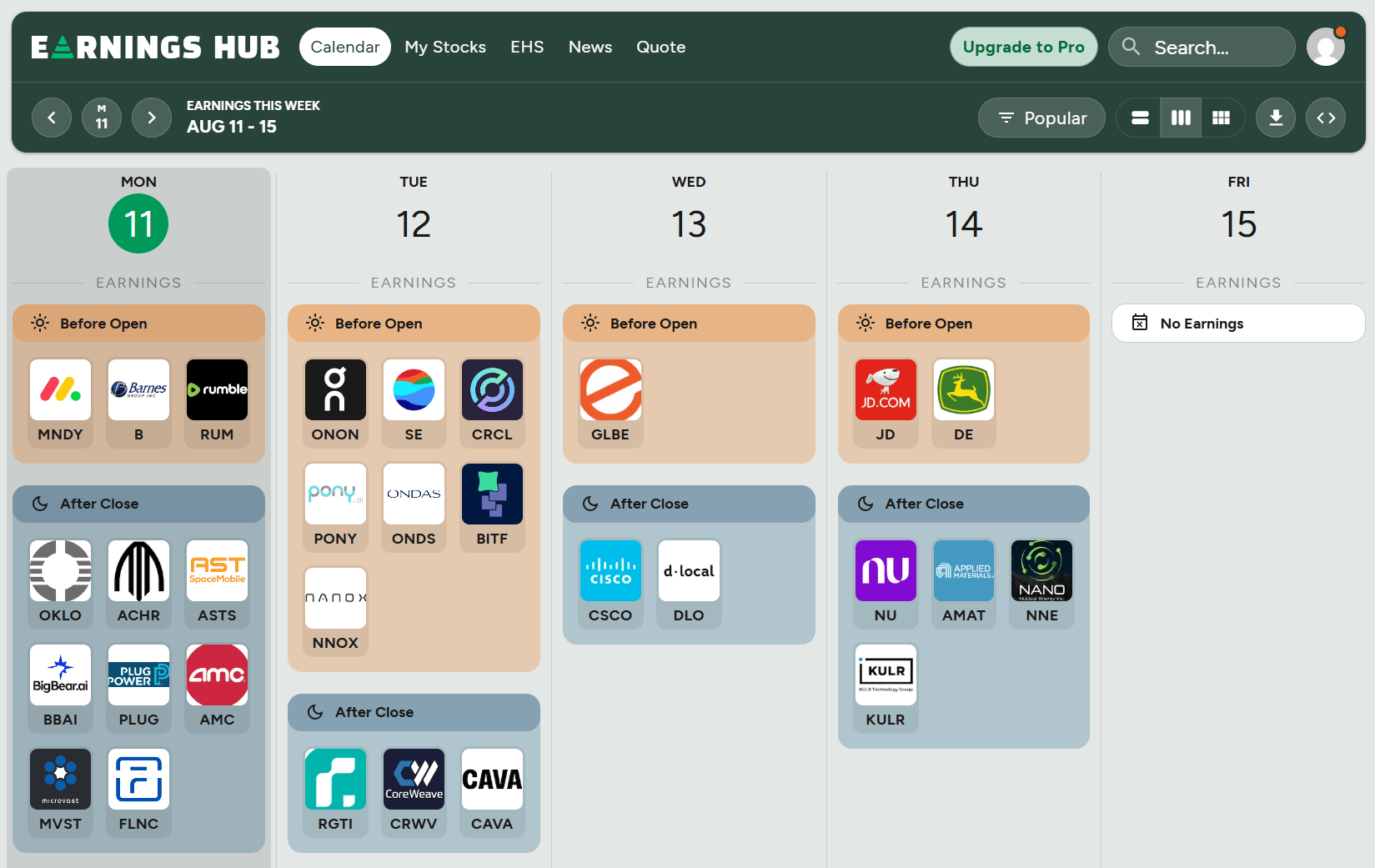Focus the Search input field
The width and height of the screenshot is (1375, 868).
(1202, 47)
